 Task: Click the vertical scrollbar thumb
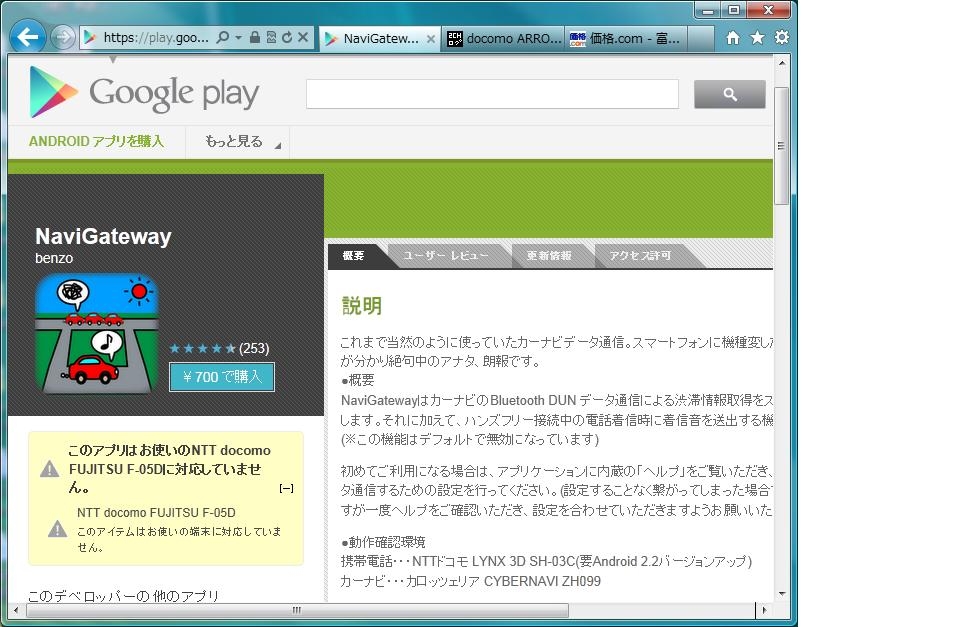tap(781, 146)
